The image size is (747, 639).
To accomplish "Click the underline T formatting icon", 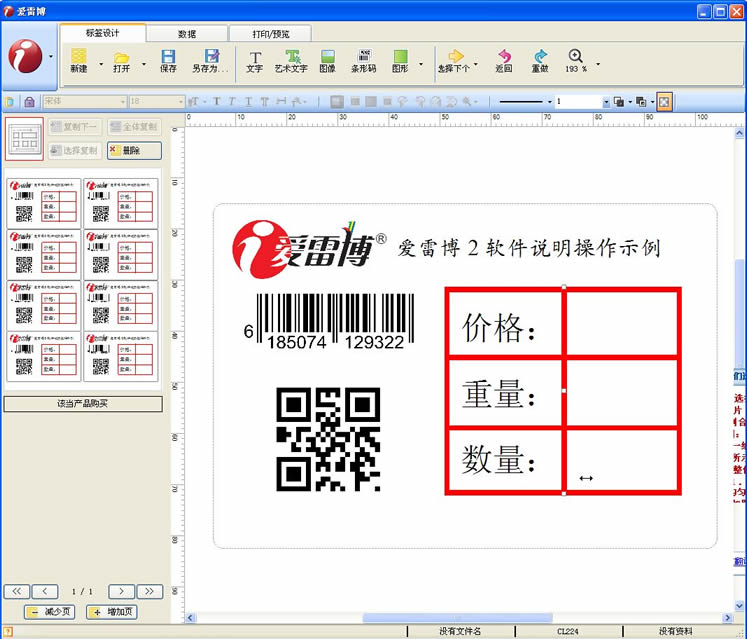I will tap(248, 101).
